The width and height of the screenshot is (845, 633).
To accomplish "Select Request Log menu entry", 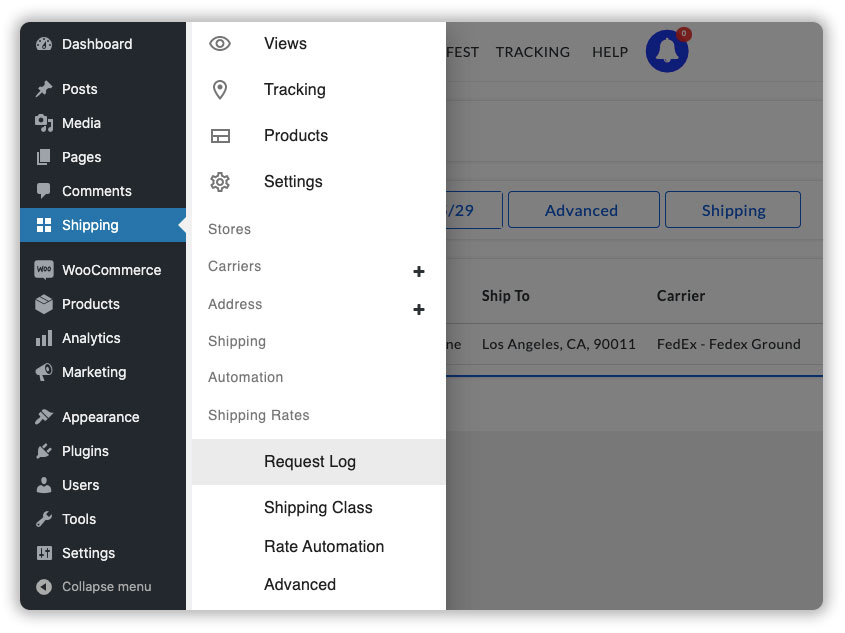I will (318, 462).
